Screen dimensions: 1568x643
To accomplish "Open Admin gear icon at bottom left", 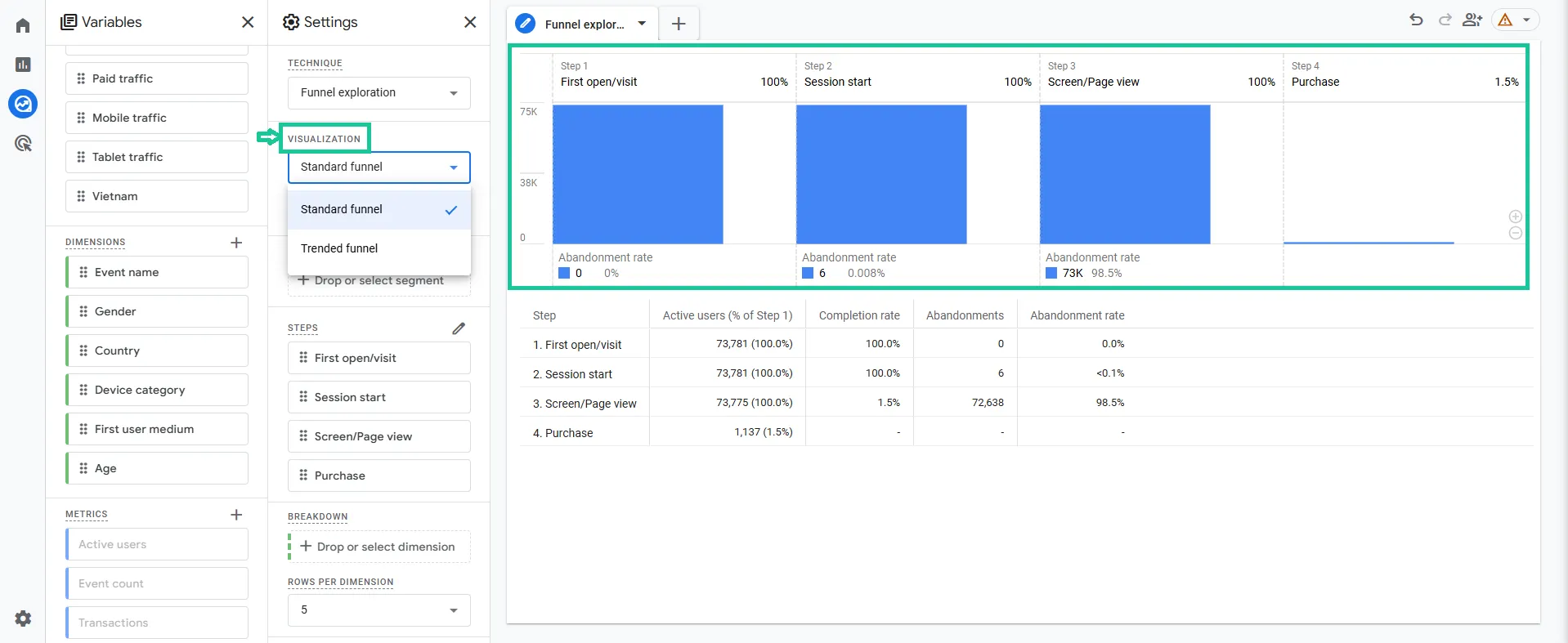I will pos(23,618).
